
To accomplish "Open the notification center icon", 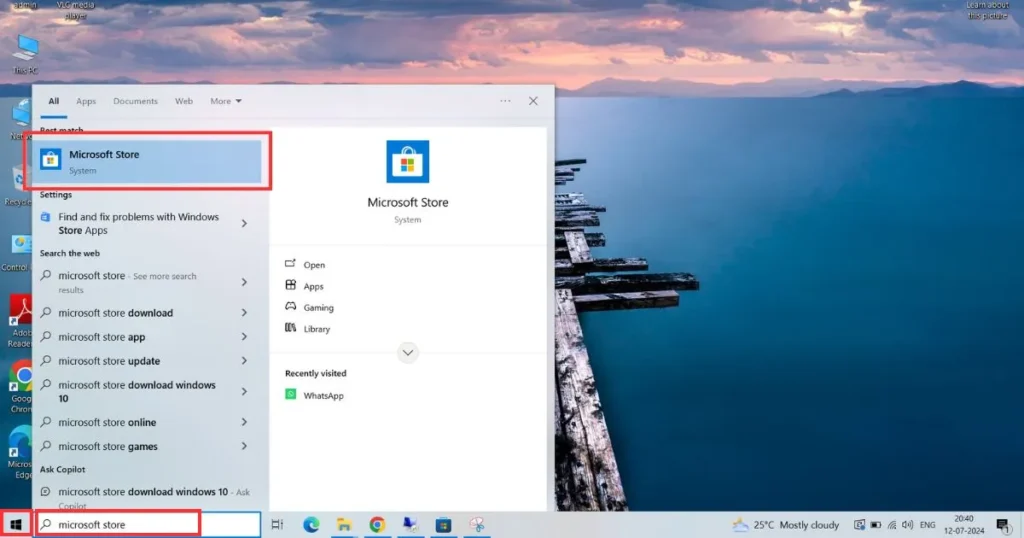I will tap(1004, 524).
